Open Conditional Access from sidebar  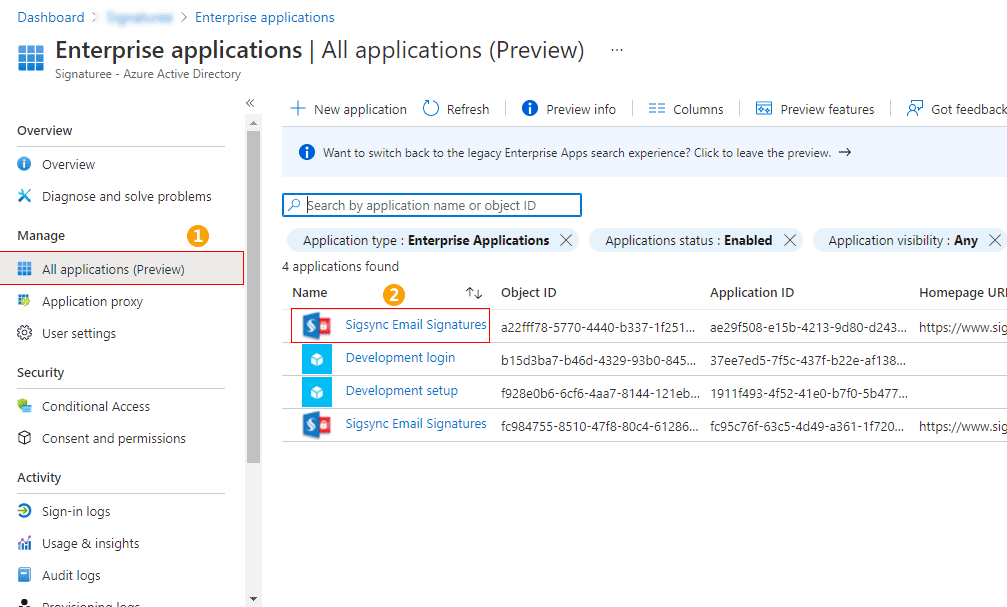tap(95, 407)
